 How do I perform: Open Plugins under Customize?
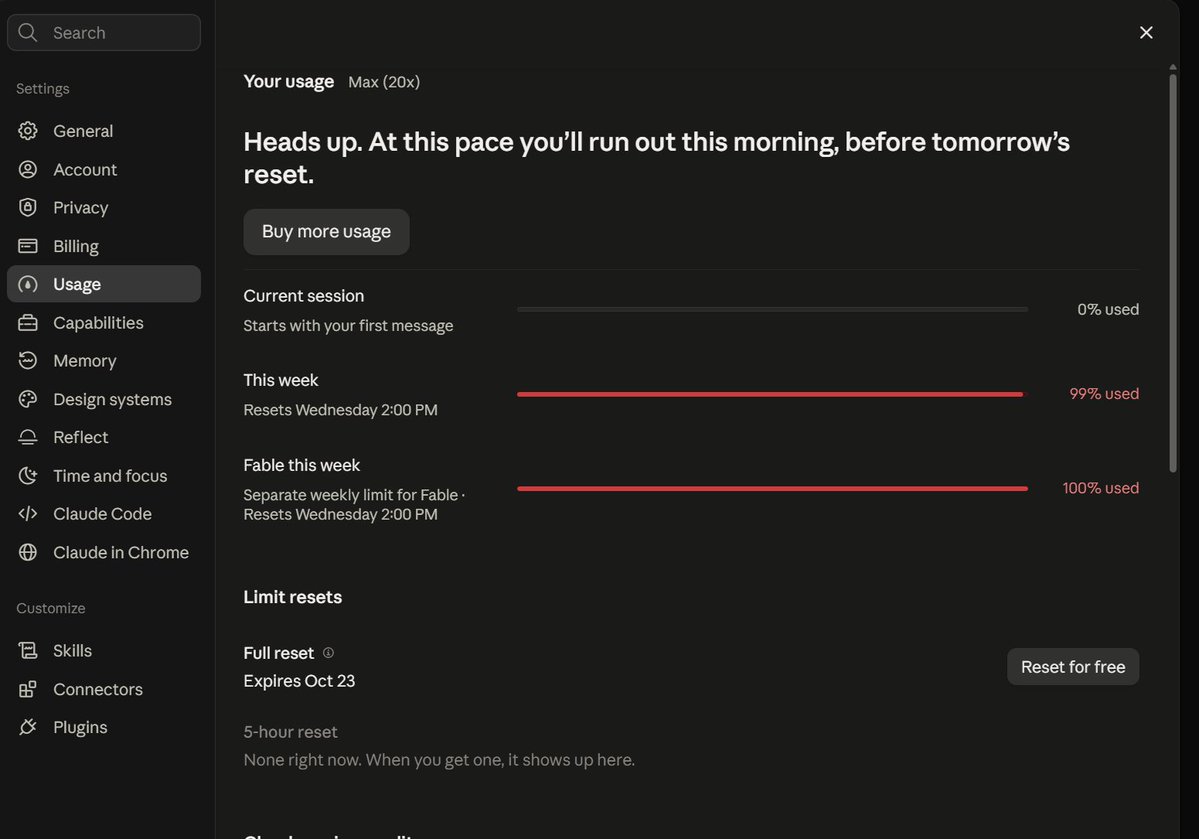[x=104, y=727]
